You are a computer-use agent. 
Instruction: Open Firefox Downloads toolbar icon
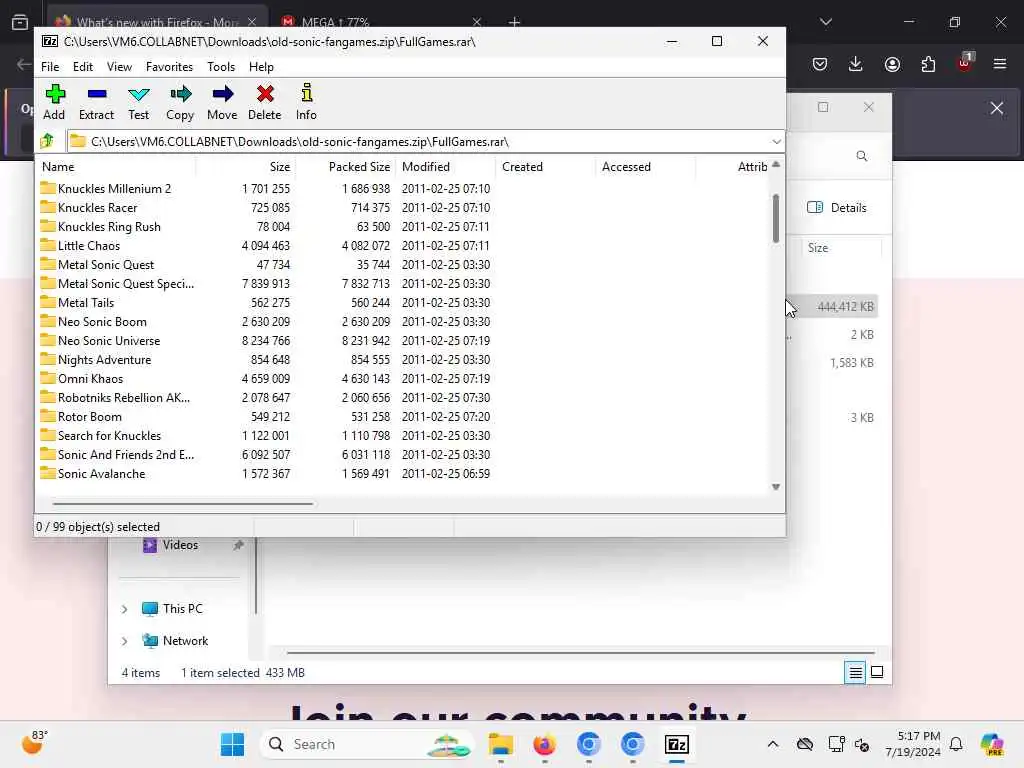tap(856, 64)
